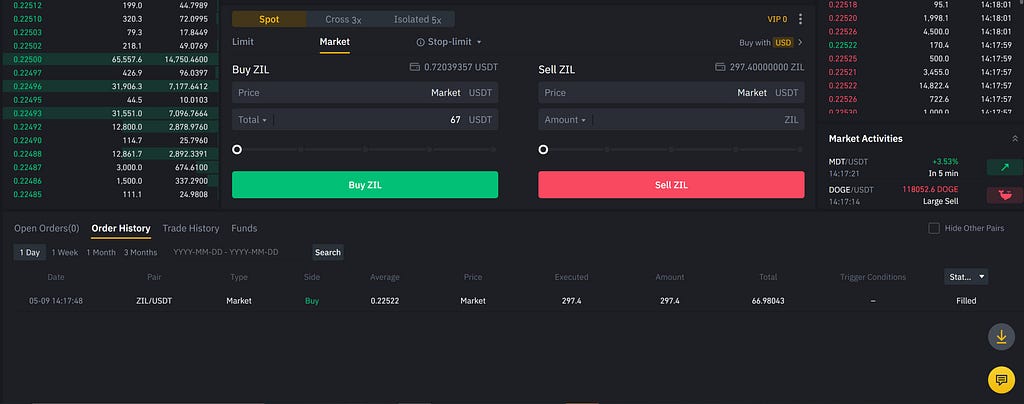Select the Limit order tab
Image resolution: width=1024 pixels, height=404 pixels.
click(243, 42)
